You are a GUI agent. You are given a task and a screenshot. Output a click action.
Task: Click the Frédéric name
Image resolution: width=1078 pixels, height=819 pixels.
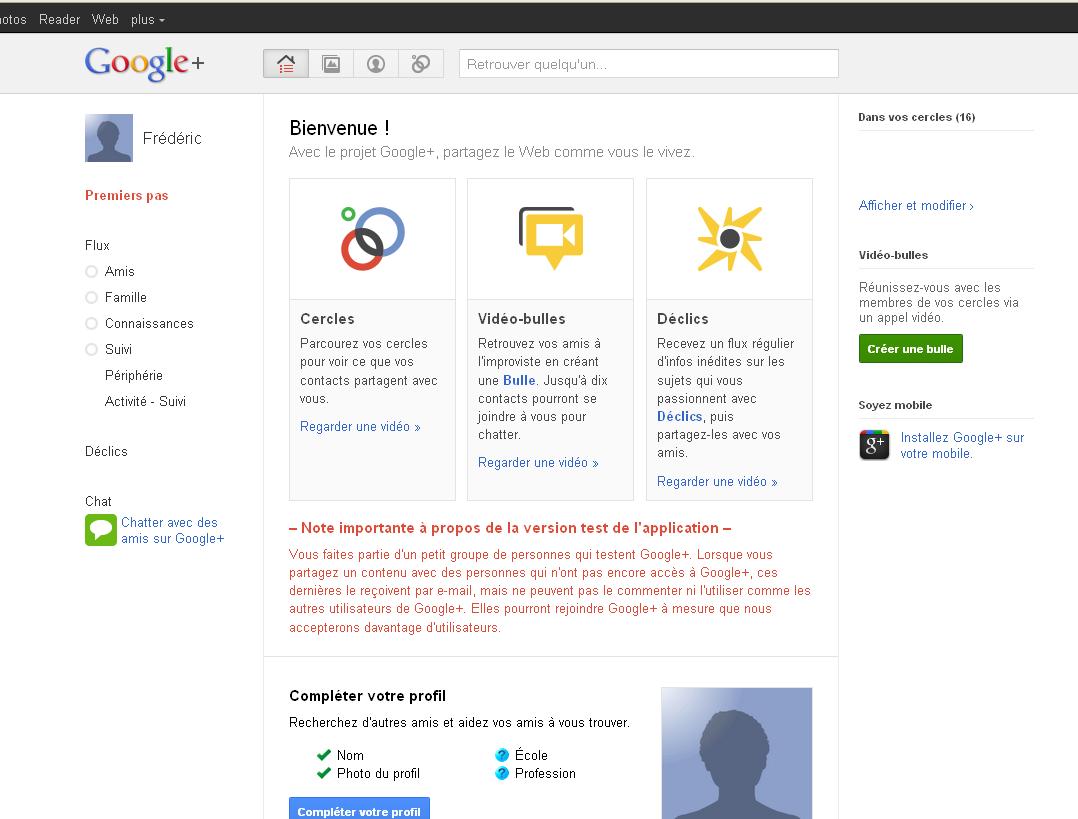pyautogui.click(x=172, y=138)
